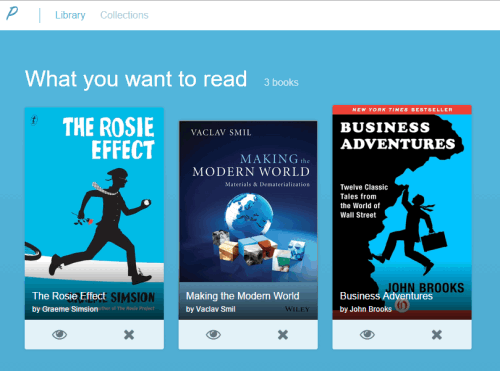Click the P logo icon in header
This screenshot has height=371, width=500.
[x=12, y=14]
